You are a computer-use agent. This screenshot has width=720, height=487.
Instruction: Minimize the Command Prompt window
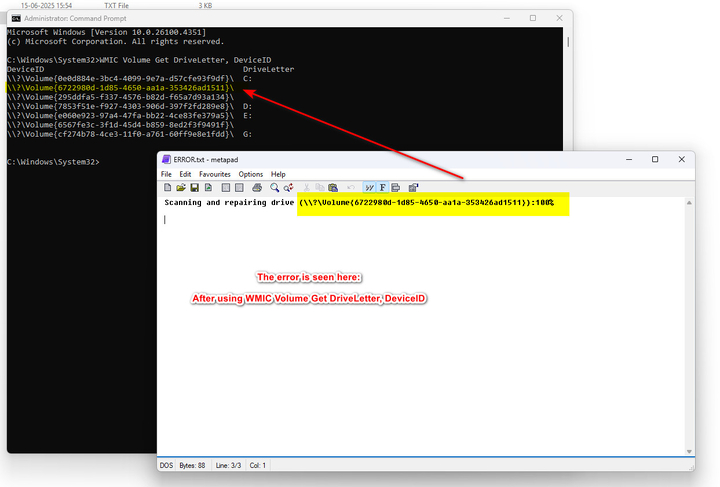[507, 18]
